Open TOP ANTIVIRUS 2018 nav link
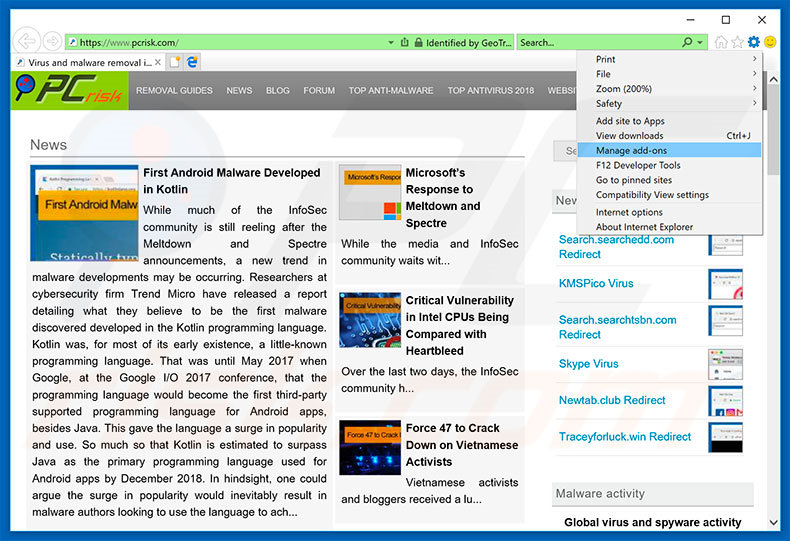This screenshot has width=790, height=541. tap(491, 91)
